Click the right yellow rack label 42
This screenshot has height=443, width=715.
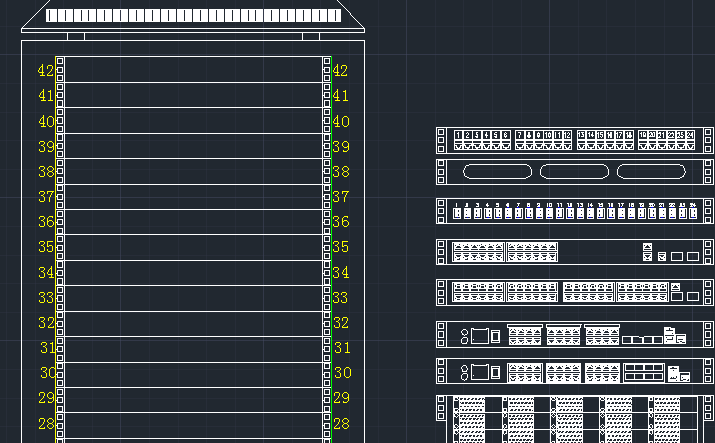click(x=340, y=71)
